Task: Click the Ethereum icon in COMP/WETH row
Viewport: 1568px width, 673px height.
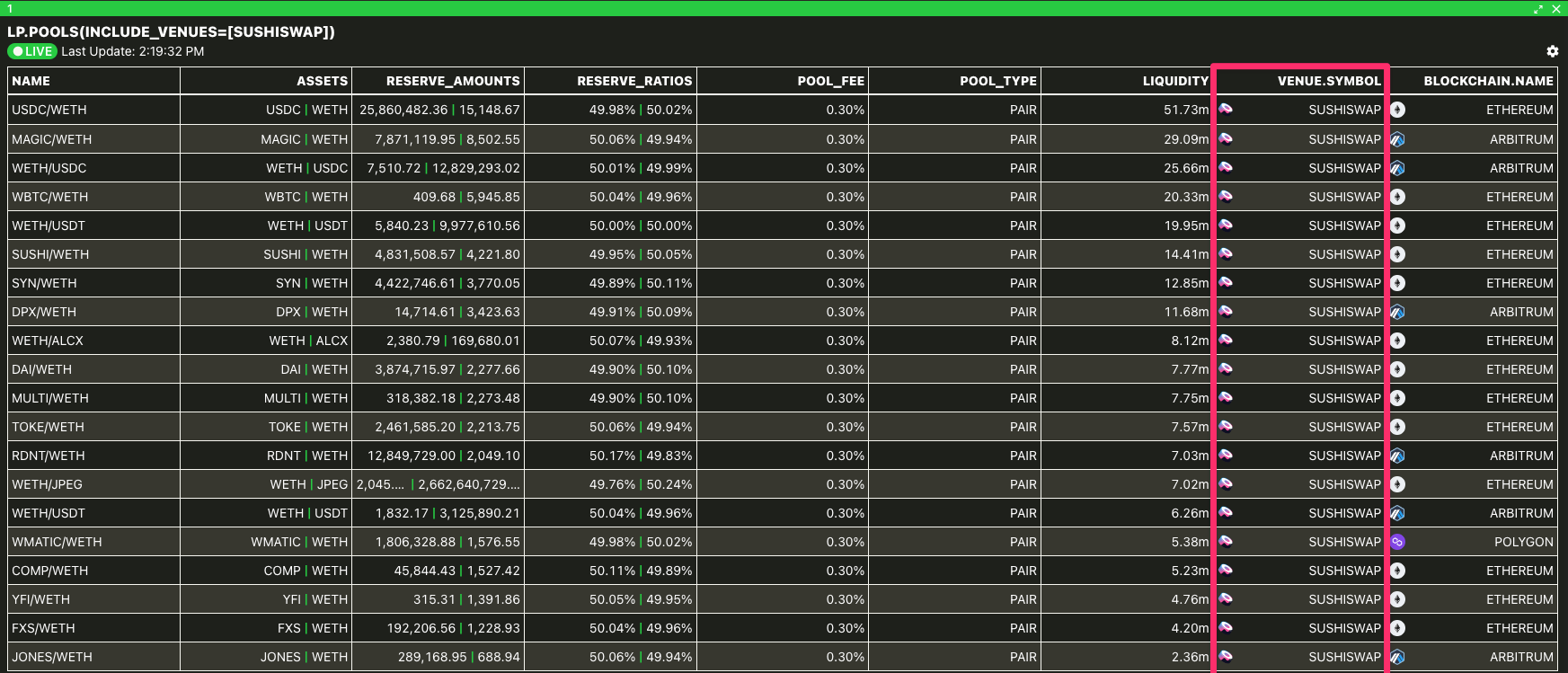Action: point(1397,571)
